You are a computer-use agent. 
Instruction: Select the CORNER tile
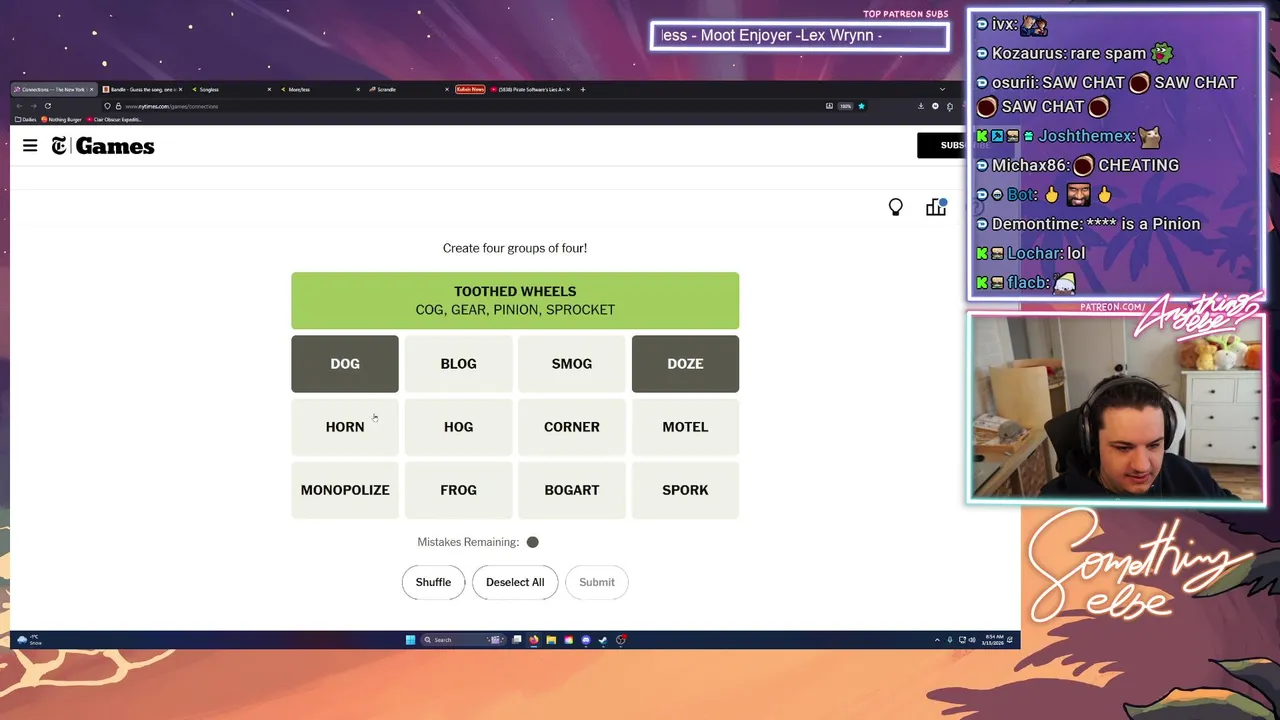[572, 427]
